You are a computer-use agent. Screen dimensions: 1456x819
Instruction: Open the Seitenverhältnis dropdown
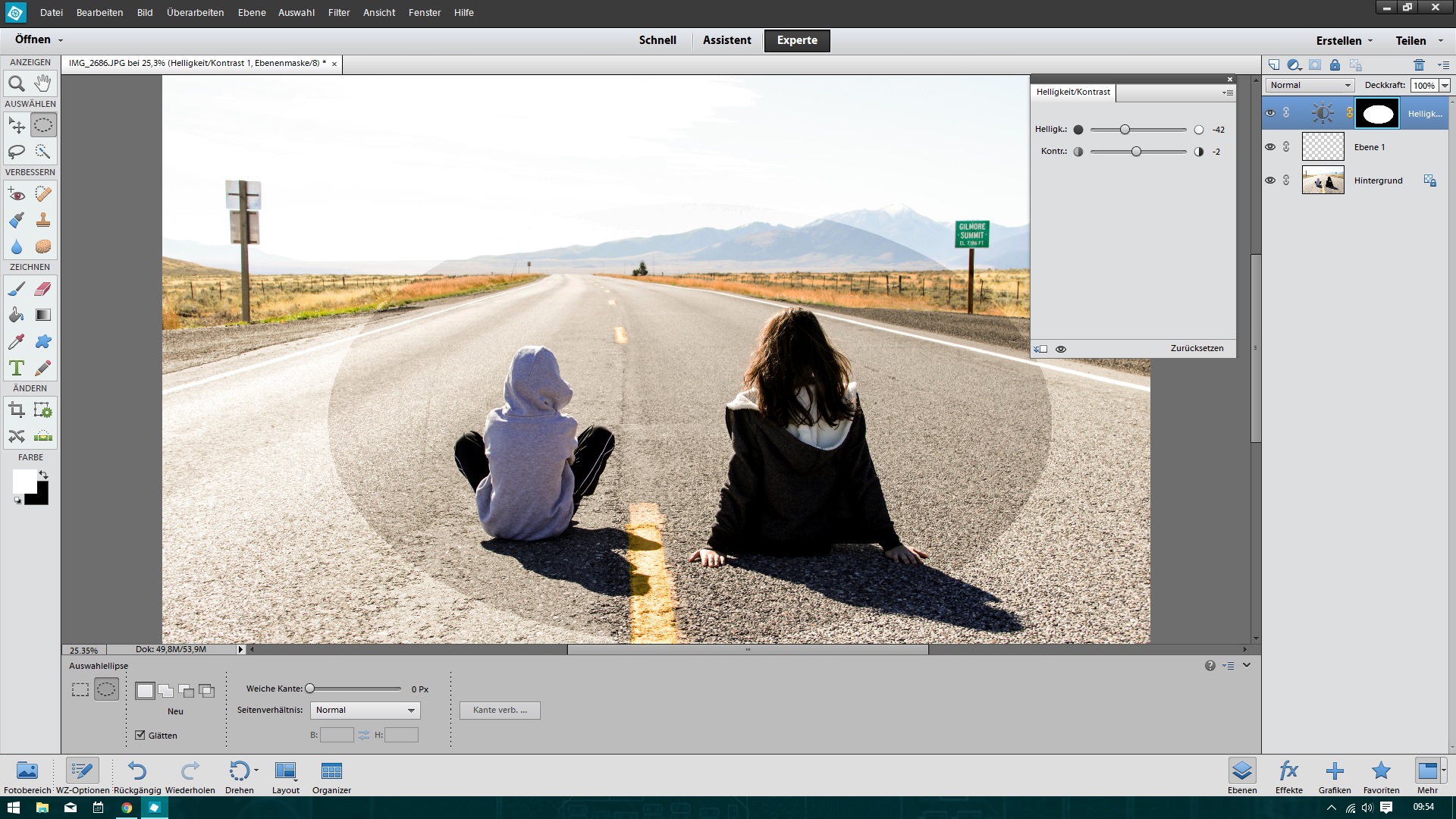pyautogui.click(x=365, y=711)
